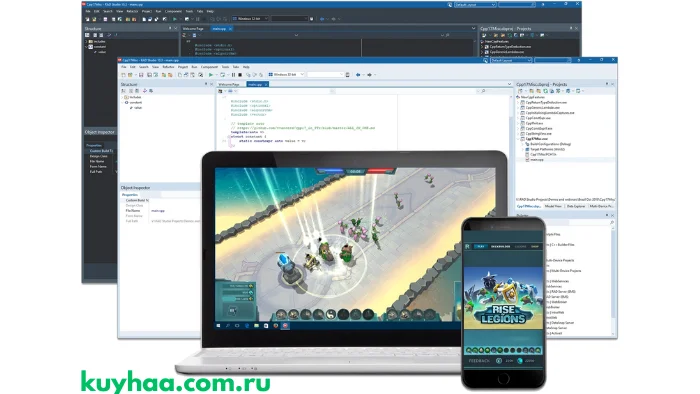Open the Default Layout dropdown in light IDE
Screen dimensions: 700x394
pyautogui.click(x=511, y=60)
